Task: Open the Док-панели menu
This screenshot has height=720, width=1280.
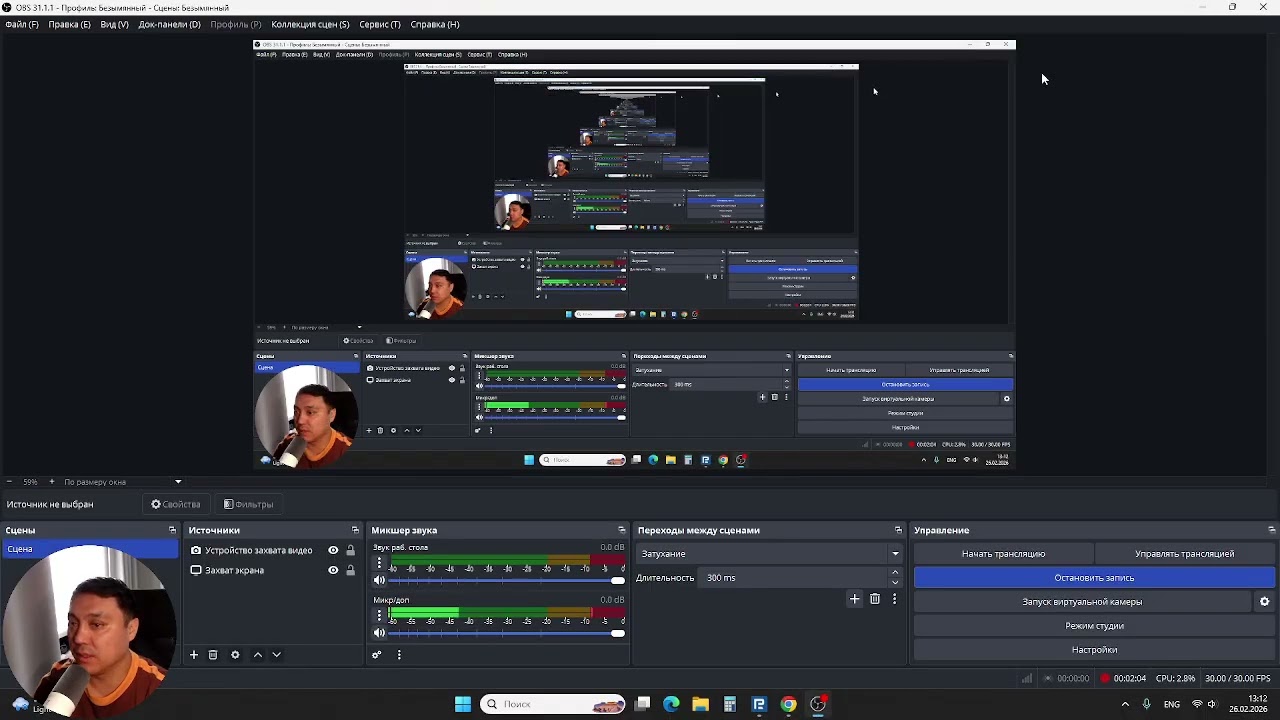Action: pyautogui.click(x=169, y=24)
